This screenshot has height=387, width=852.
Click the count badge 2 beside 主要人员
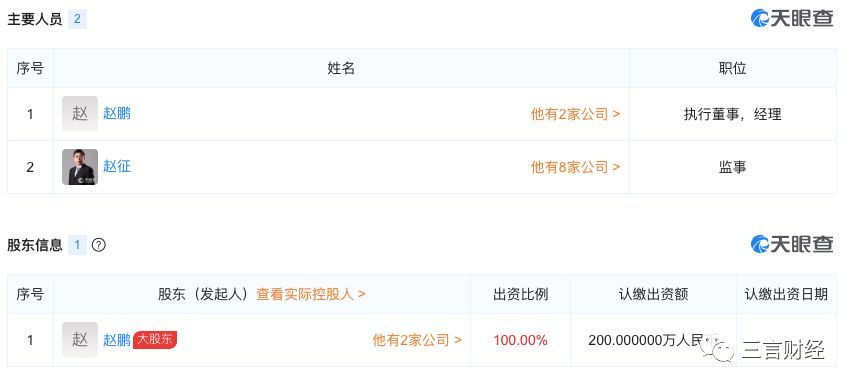point(77,19)
